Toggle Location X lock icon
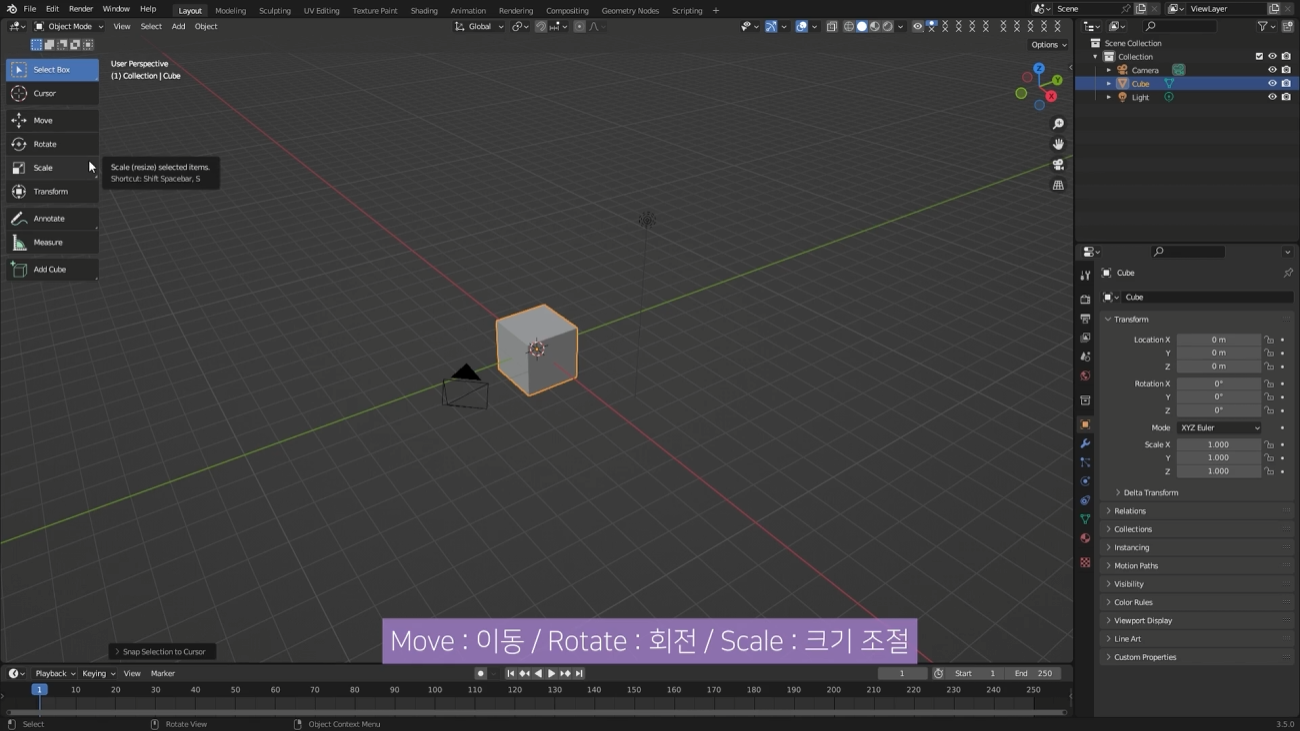The width and height of the screenshot is (1300, 731). [1269, 340]
